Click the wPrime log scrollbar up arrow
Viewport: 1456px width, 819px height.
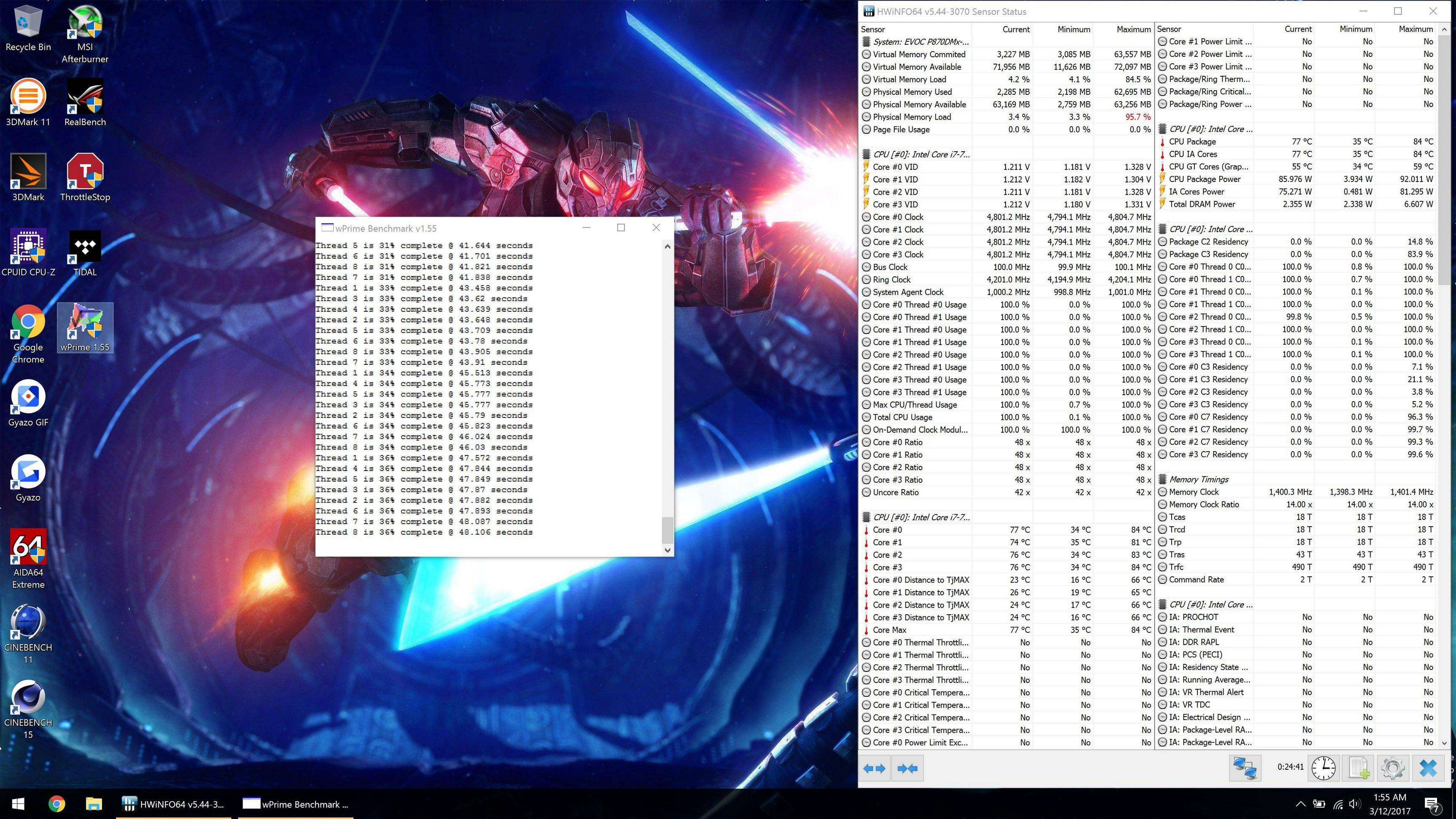coord(667,247)
